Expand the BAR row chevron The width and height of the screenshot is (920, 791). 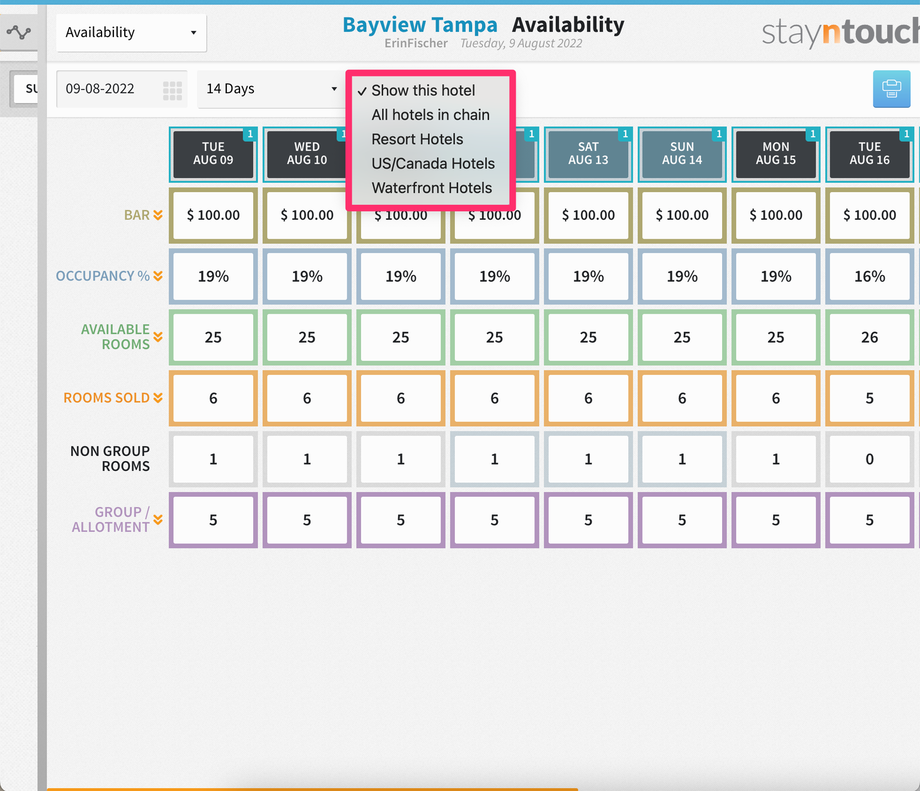click(x=158, y=215)
